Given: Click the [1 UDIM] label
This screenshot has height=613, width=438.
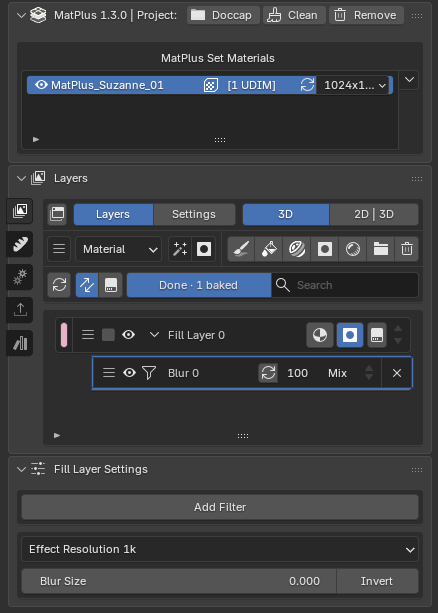Looking at the screenshot, I should pyautogui.click(x=251, y=85).
